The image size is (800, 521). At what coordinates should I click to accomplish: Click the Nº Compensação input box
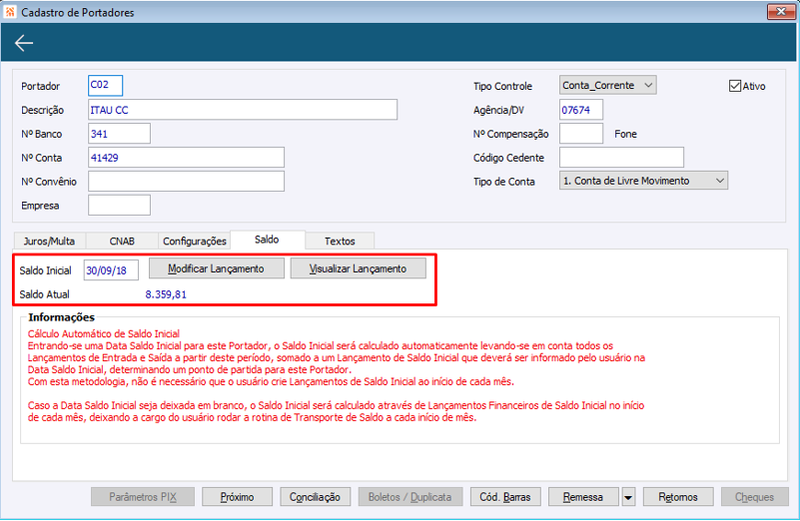581,134
